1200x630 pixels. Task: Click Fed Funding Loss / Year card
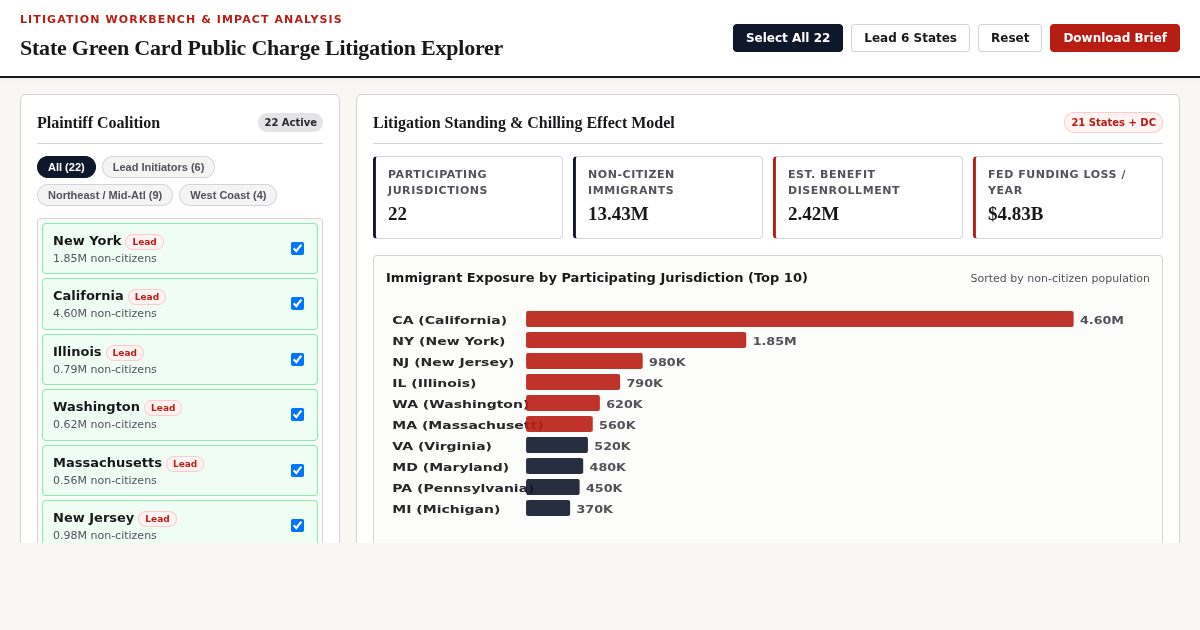pyautogui.click(x=1068, y=197)
